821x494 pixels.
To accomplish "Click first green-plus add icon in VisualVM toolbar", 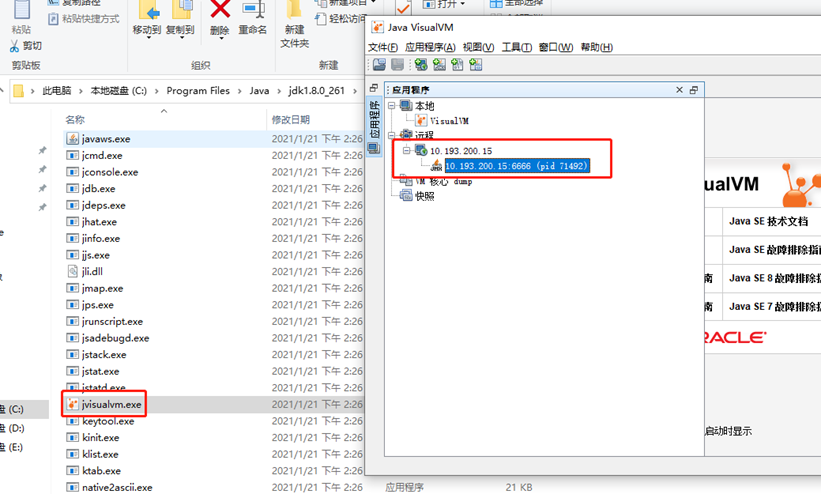I will coord(421,64).
